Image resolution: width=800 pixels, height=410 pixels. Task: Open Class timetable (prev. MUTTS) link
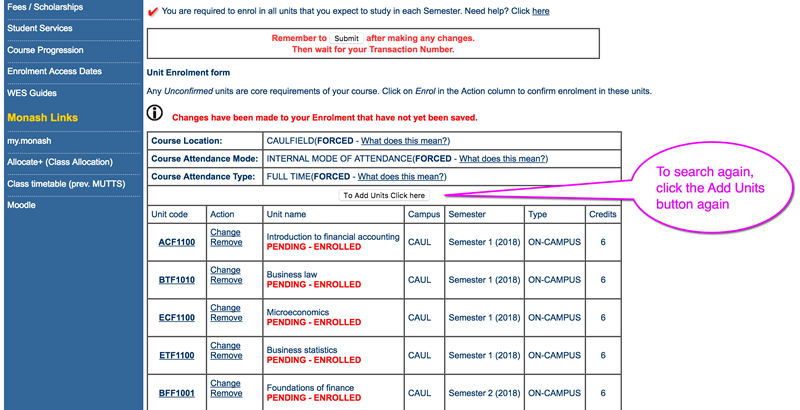[x=66, y=184]
